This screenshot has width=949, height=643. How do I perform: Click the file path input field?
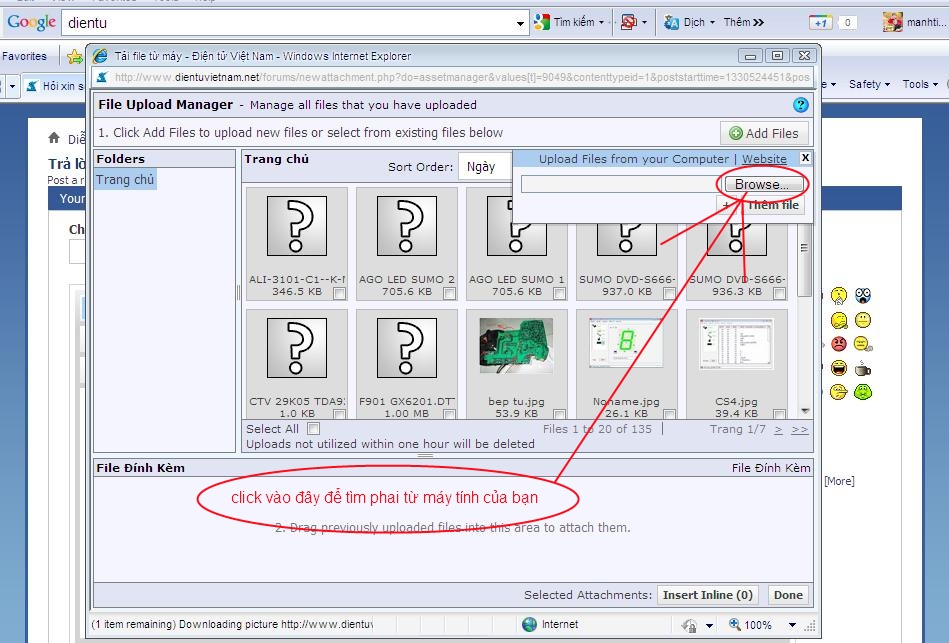click(x=621, y=184)
